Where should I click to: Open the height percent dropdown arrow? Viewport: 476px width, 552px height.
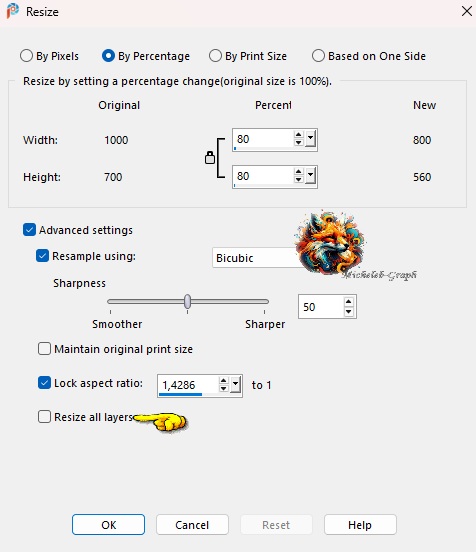point(310,176)
